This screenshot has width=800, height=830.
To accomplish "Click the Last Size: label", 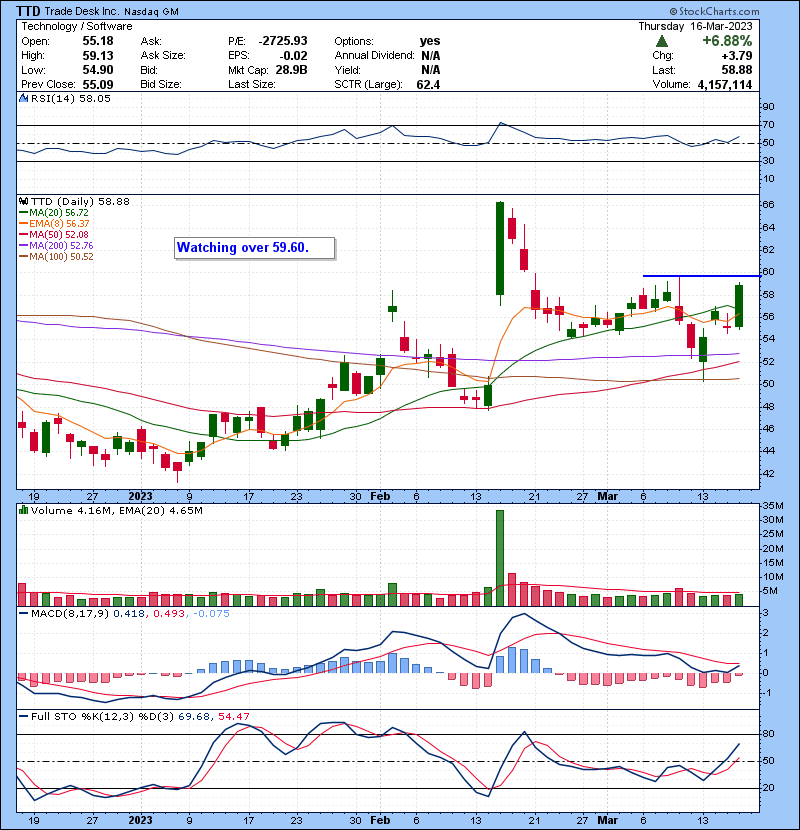I will click(x=251, y=84).
